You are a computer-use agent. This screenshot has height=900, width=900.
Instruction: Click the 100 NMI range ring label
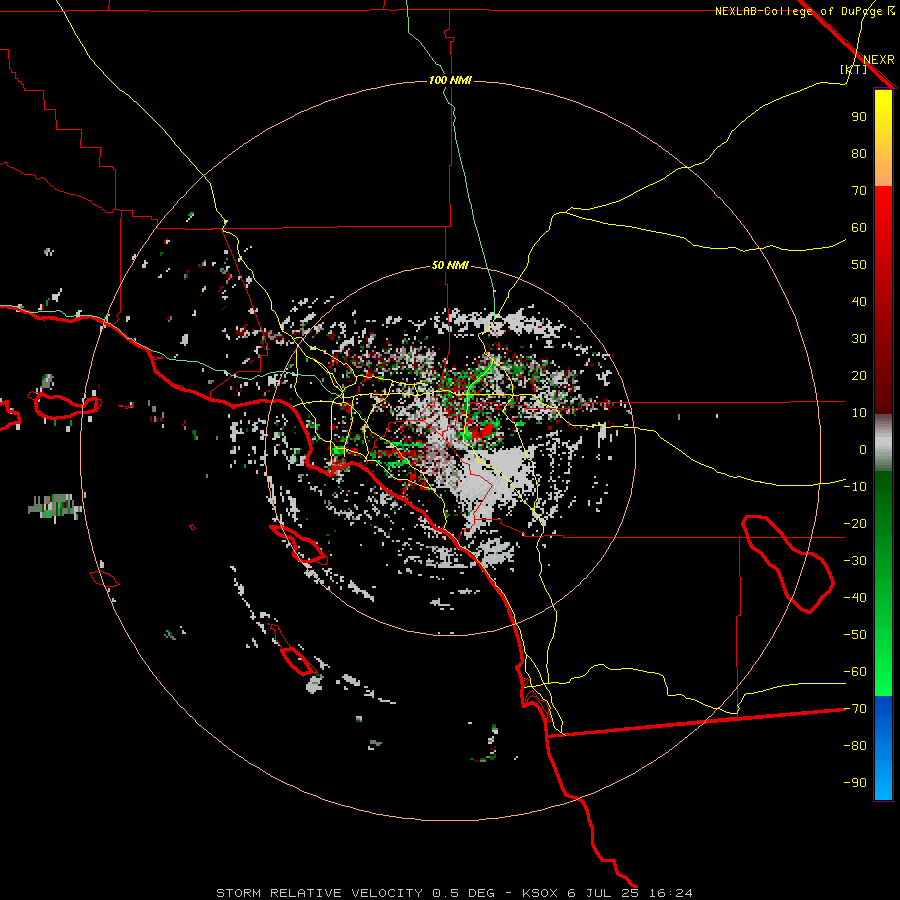(451, 80)
